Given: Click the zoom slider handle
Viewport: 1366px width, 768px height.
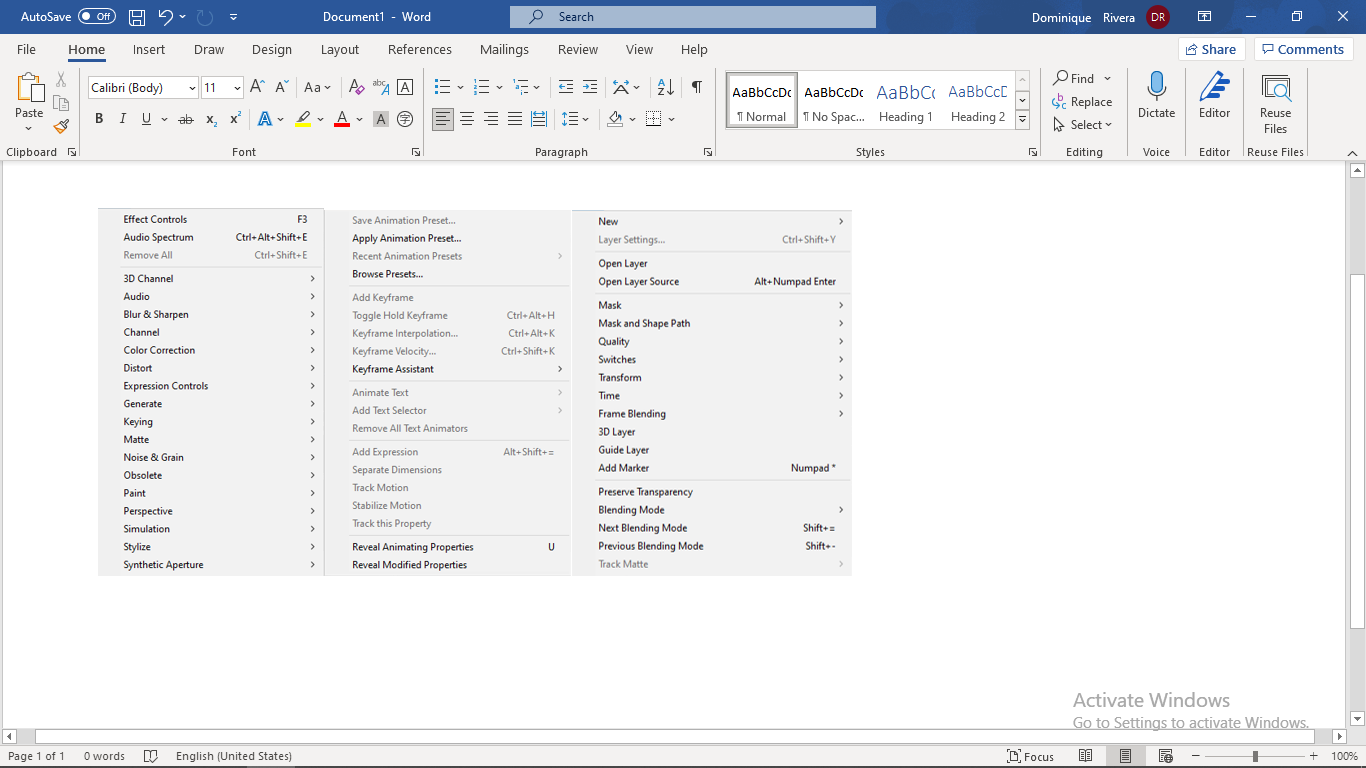Looking at the screenshot, I should 1255,756.
